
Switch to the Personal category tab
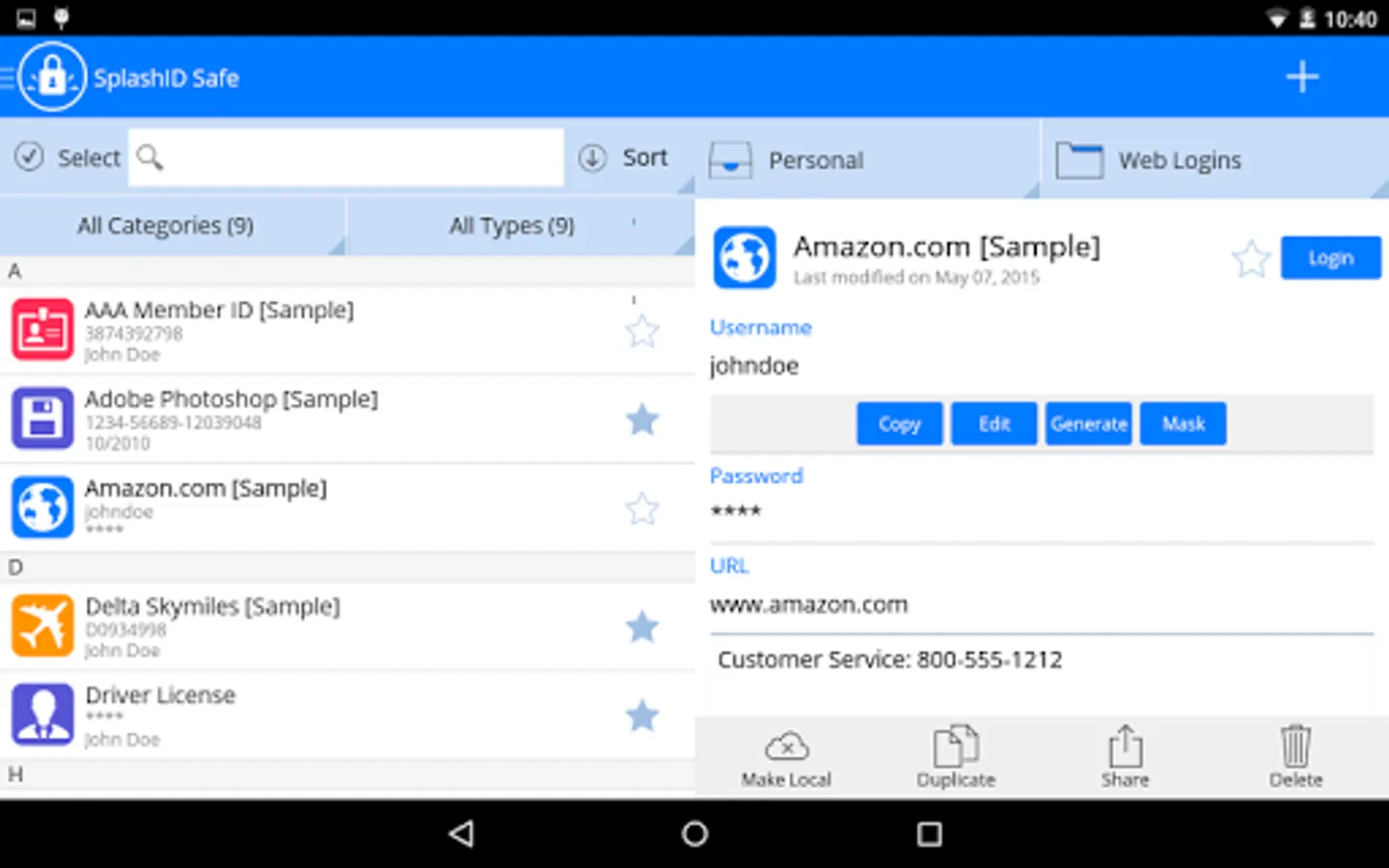click(868, 159)
